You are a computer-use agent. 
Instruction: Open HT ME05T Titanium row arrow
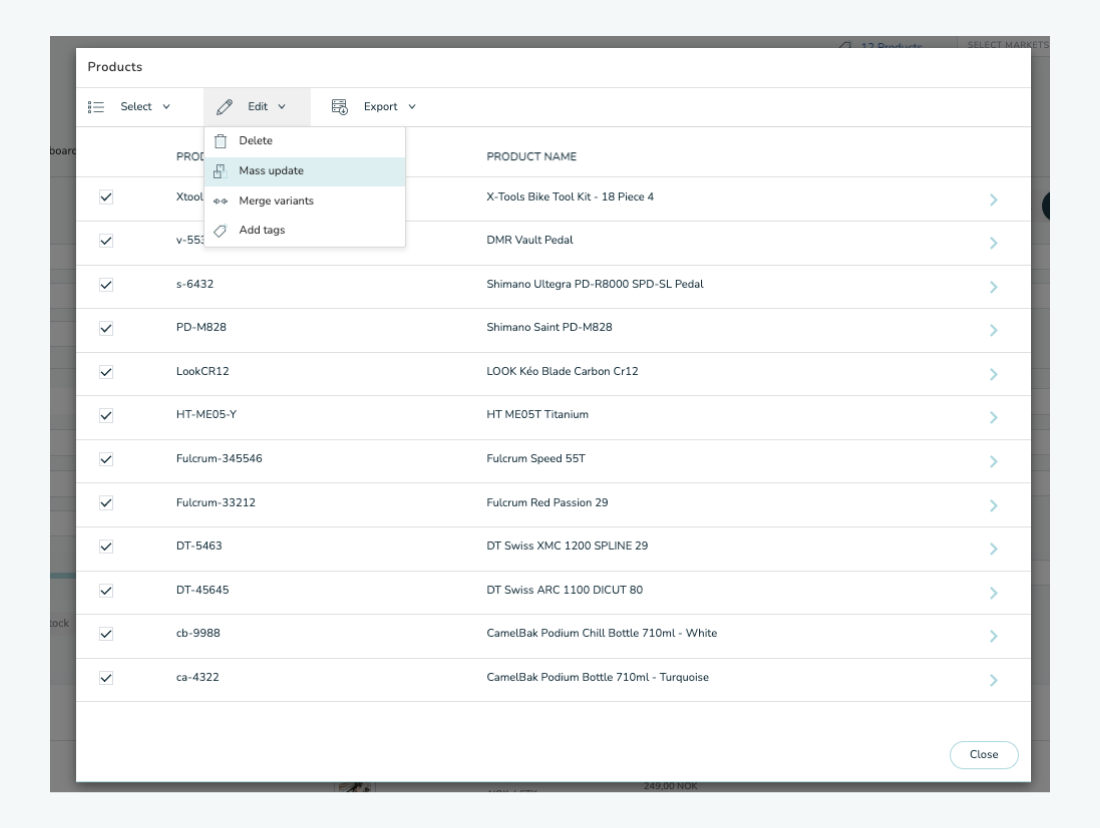click(993, 418)
